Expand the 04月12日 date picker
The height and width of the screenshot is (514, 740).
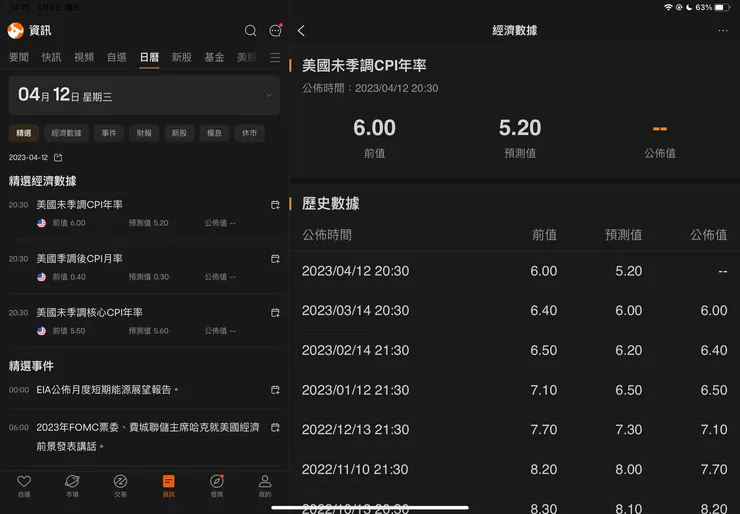144,95
